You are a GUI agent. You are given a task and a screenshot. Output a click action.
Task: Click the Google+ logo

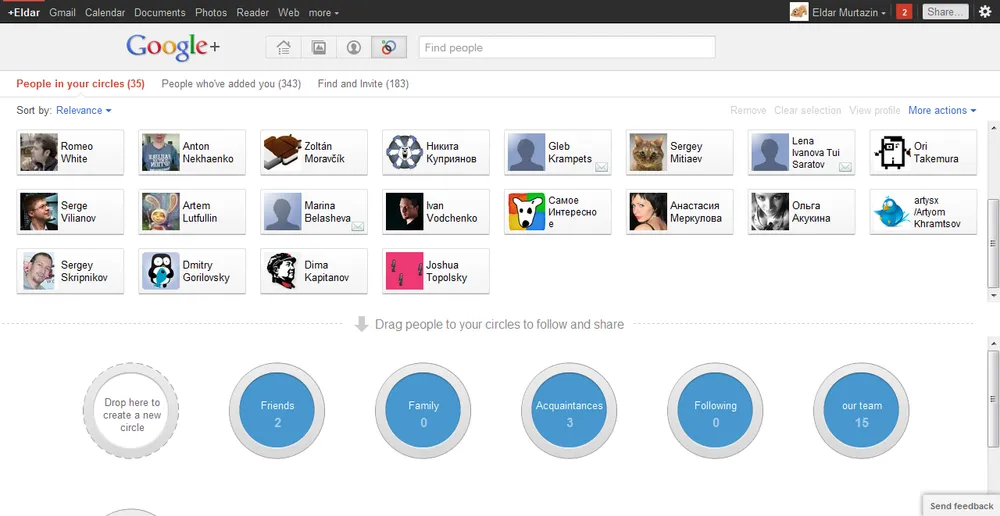pos(172,47)
